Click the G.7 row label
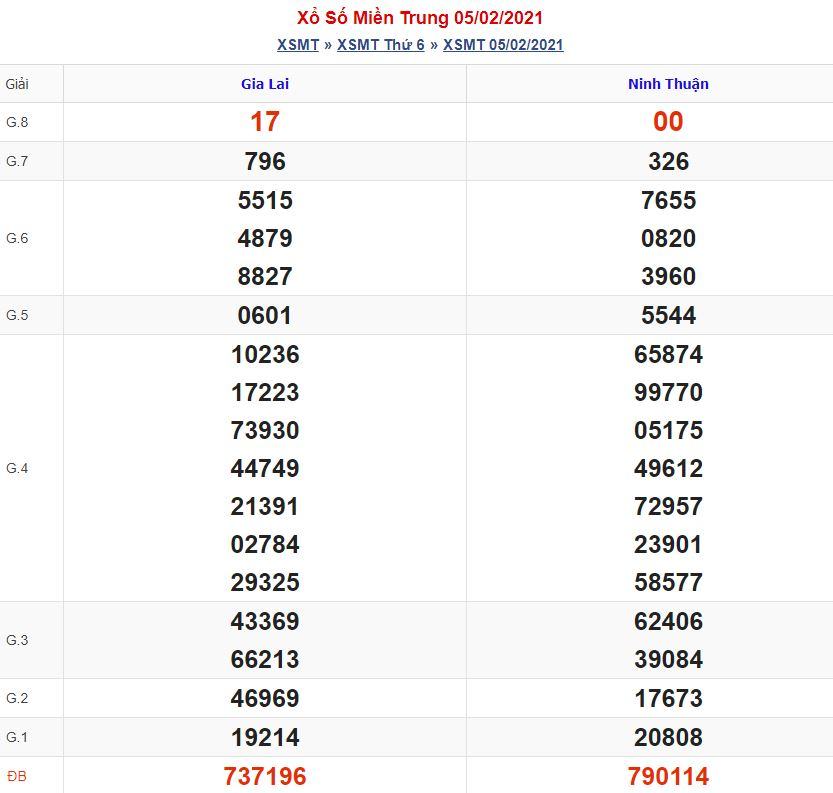833x793 pixels. [17, 161]
